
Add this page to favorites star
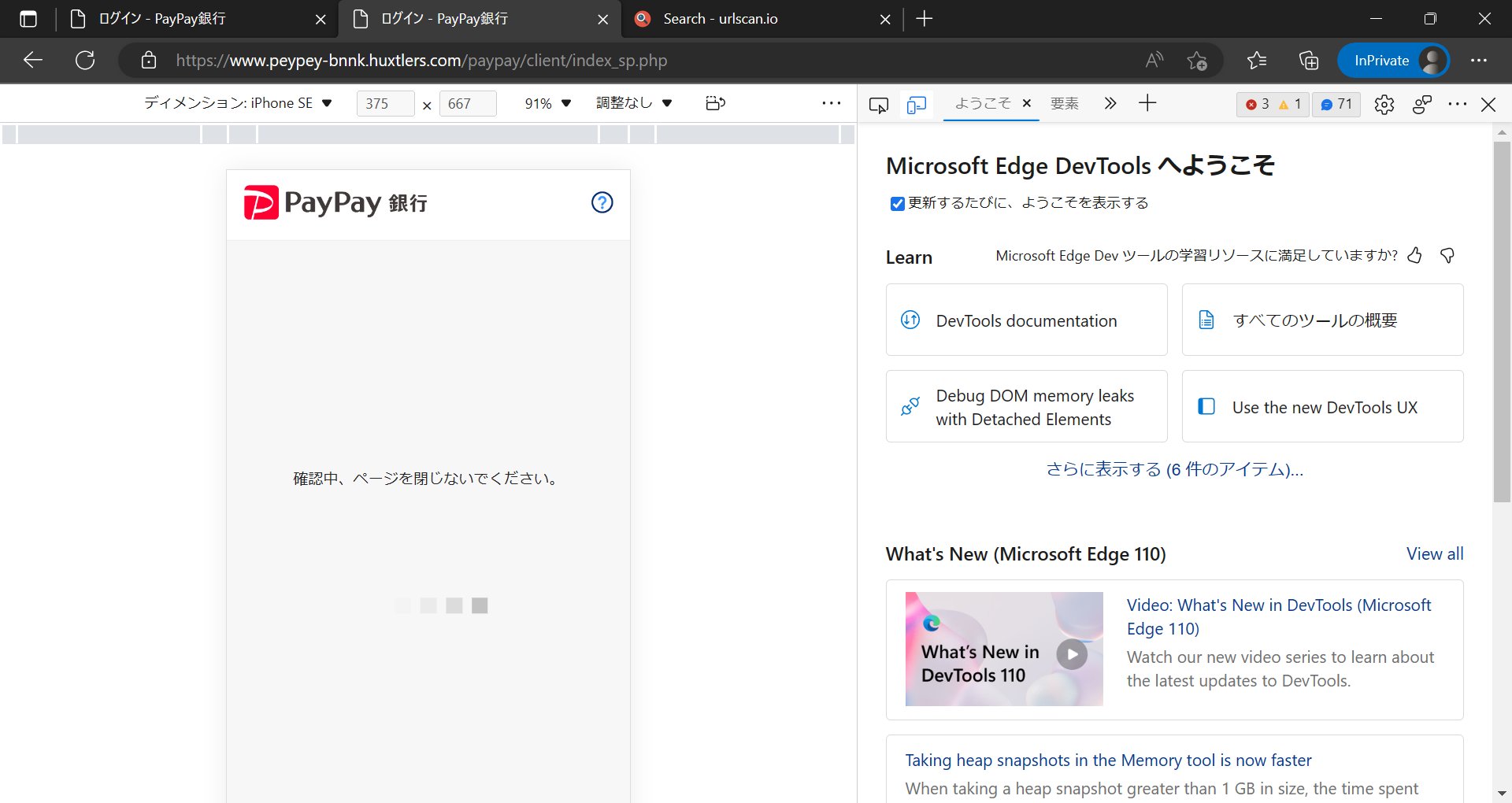[1197, 61]
